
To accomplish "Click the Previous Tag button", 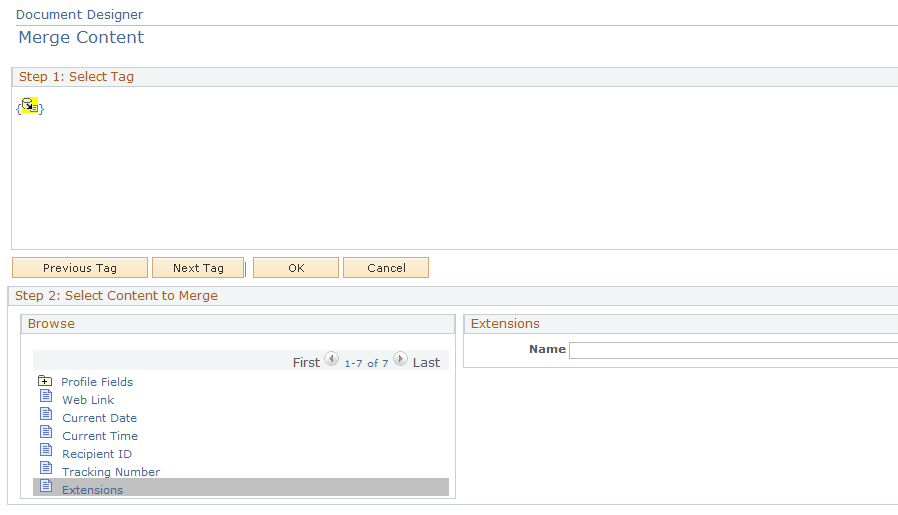I will point(80,268).
